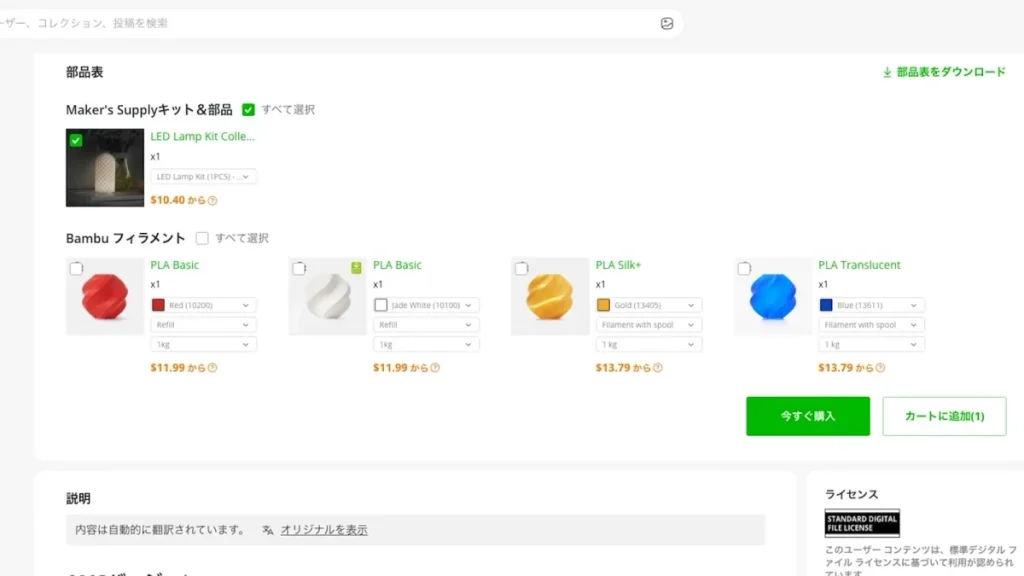This screenshot has width=1024, height=576.
Task: Open price info icon for PLA Silk+
Action: tap(658, 368)
